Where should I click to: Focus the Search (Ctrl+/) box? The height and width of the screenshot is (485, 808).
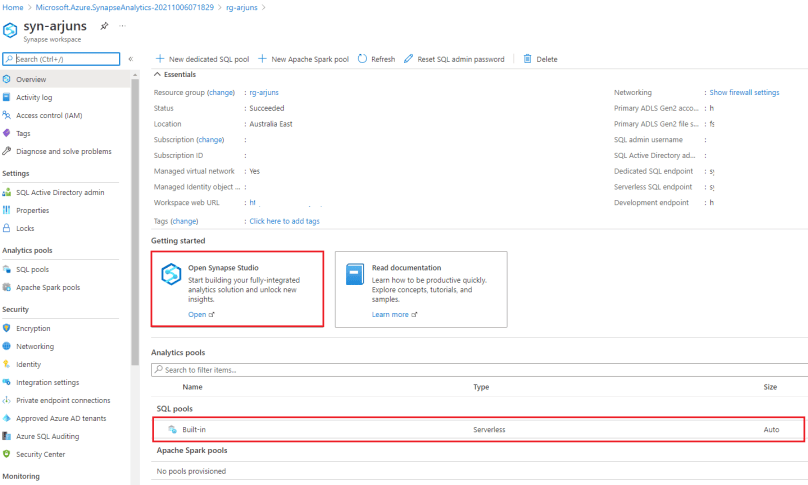(x=61, y=59)
